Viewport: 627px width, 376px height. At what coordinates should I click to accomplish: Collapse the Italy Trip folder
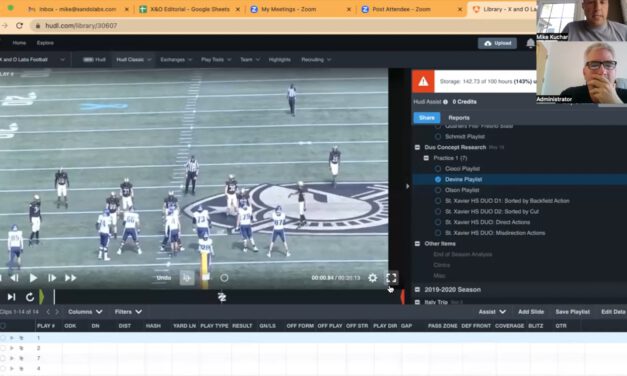pos(417,302)
